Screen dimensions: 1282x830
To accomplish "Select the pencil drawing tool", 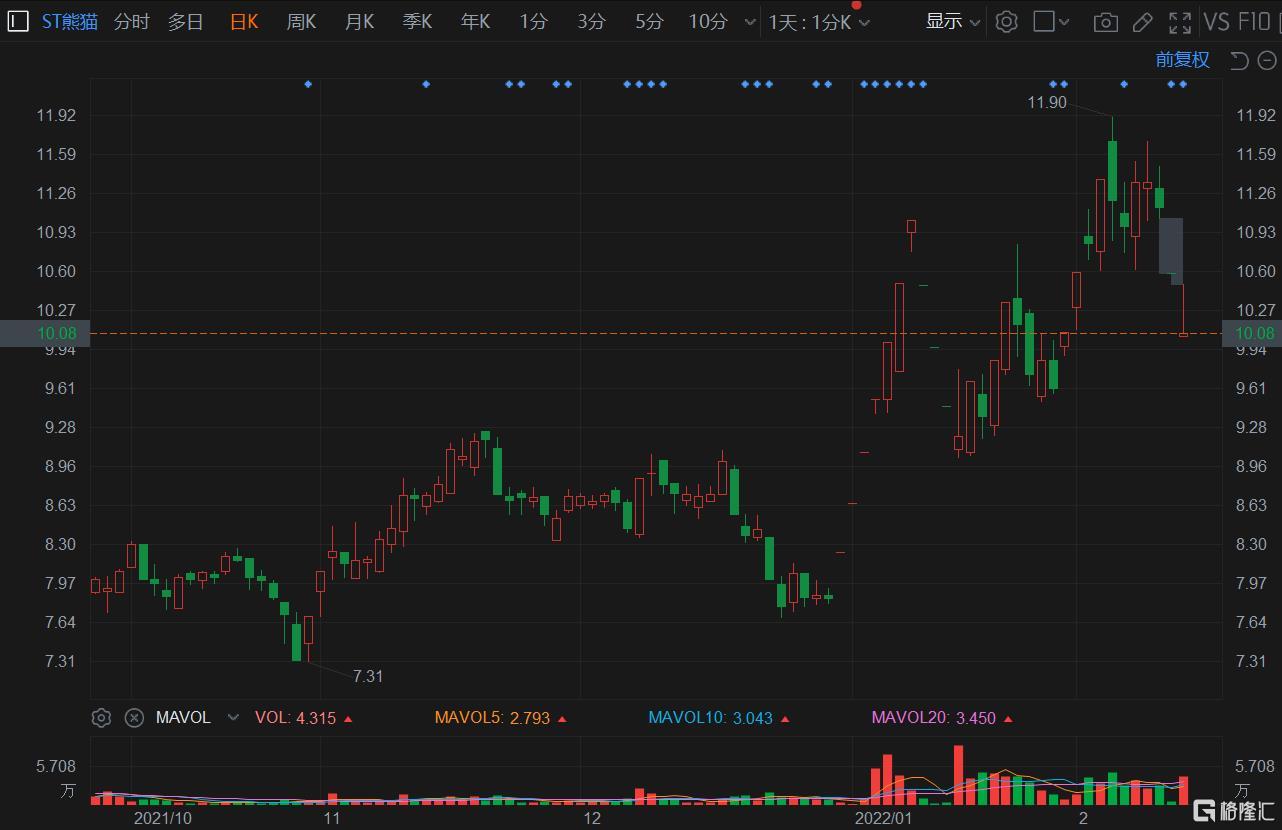I will [x=1142, y=22].
